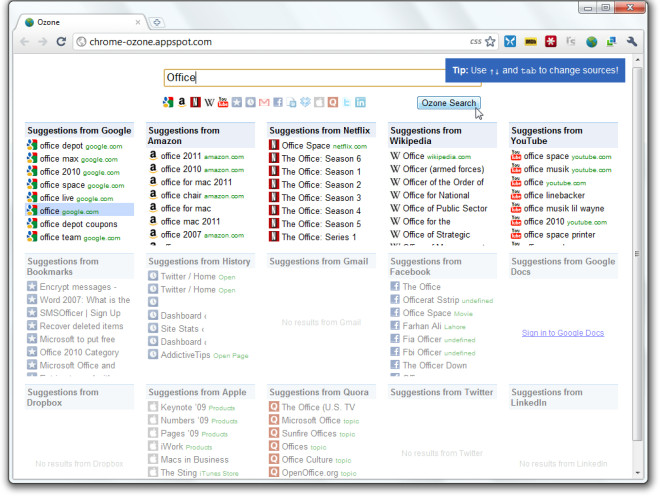The width and height of the screenshot is (660, 496).
Task: Click the Ozone Search button
Action: point(449,103)
